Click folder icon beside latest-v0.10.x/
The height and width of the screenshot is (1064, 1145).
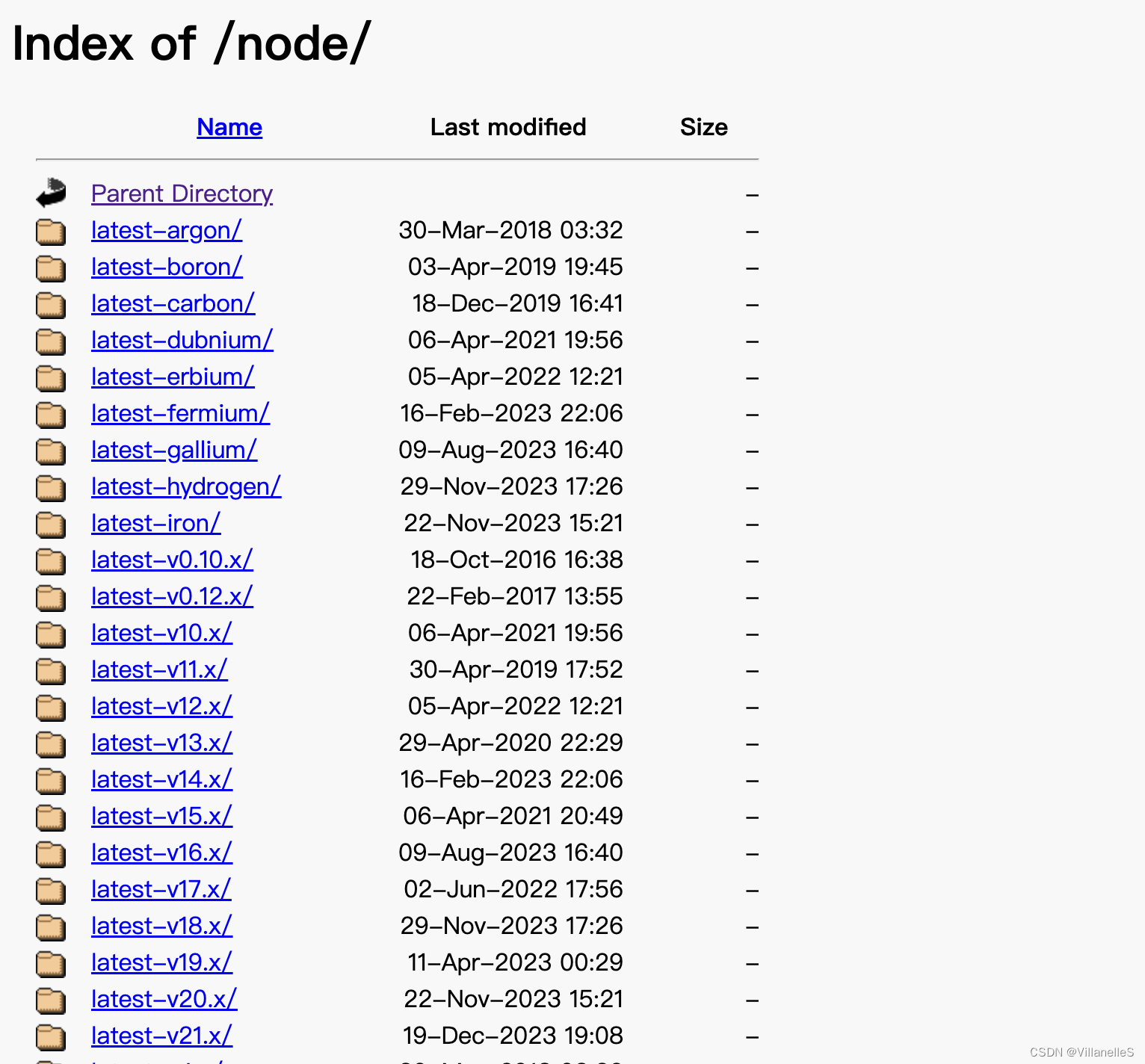(51, 560)
